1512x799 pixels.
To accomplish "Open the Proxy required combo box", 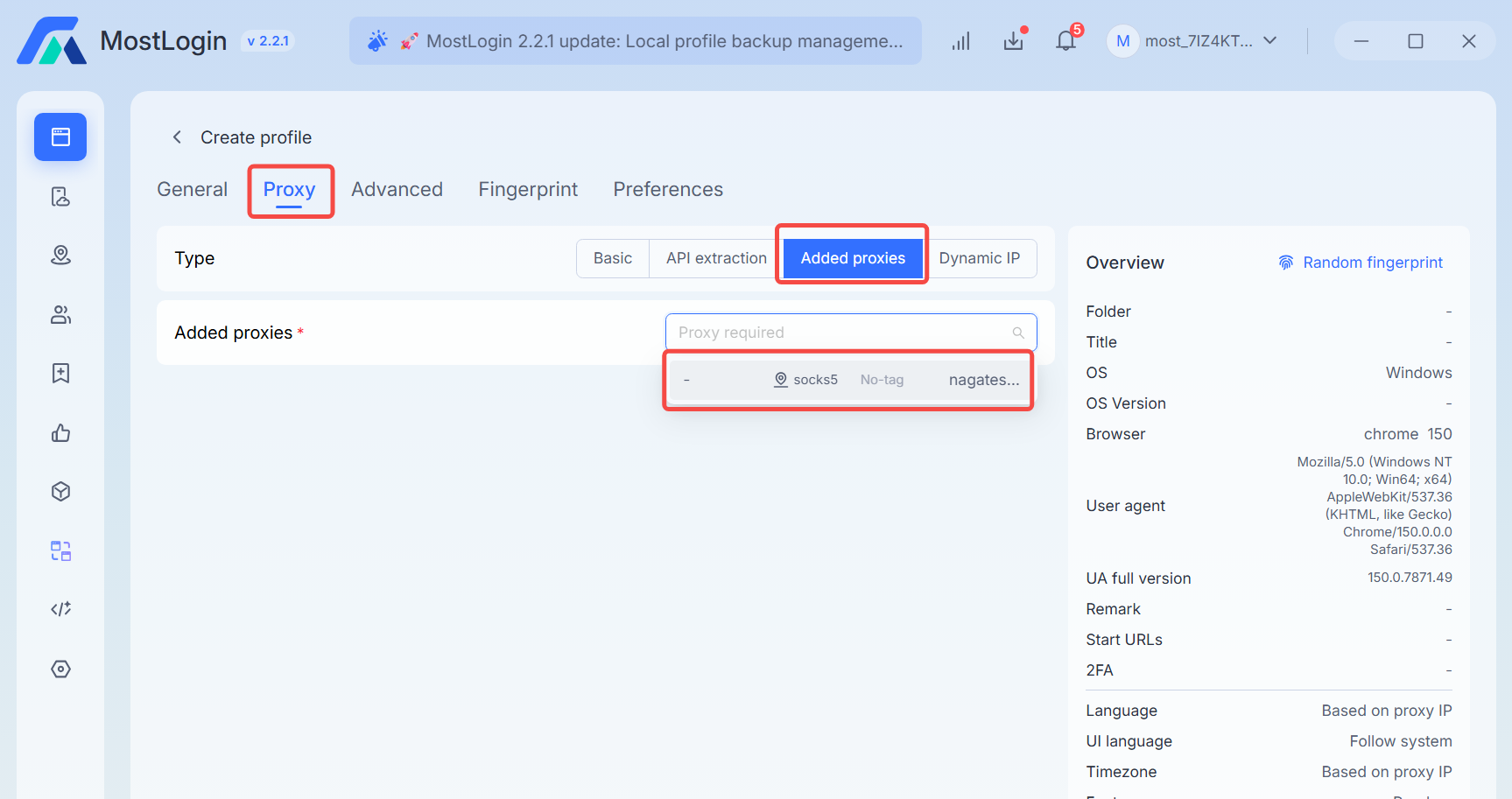I will point(851,333).
